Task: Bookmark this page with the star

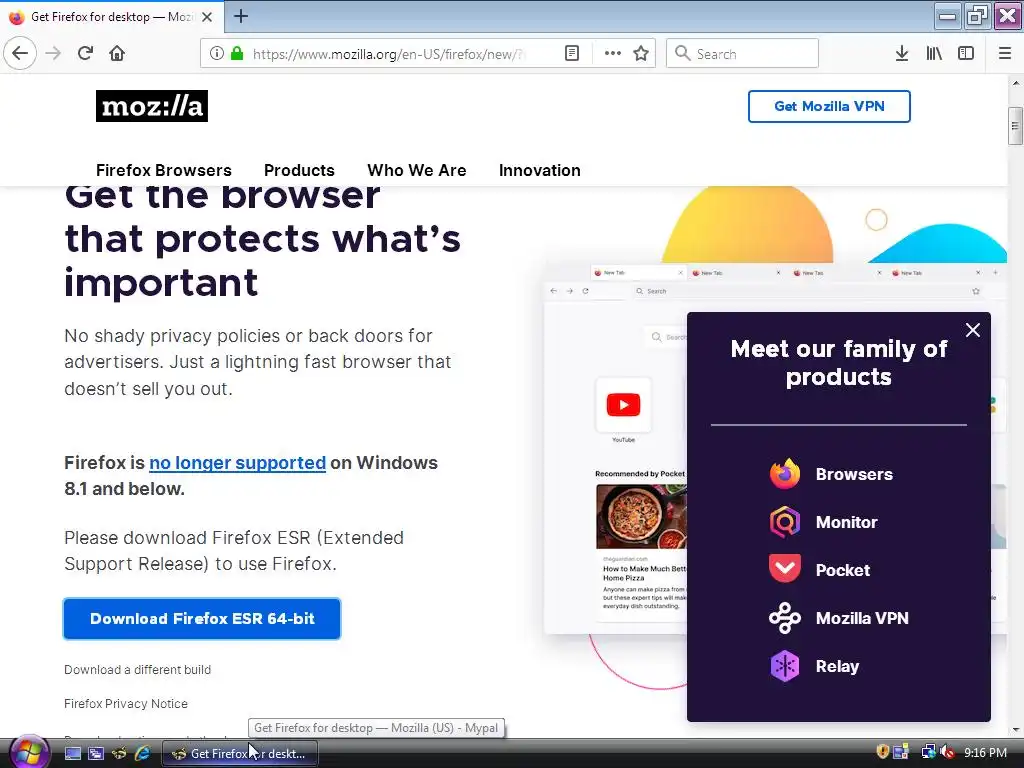Action: [641, 54]
